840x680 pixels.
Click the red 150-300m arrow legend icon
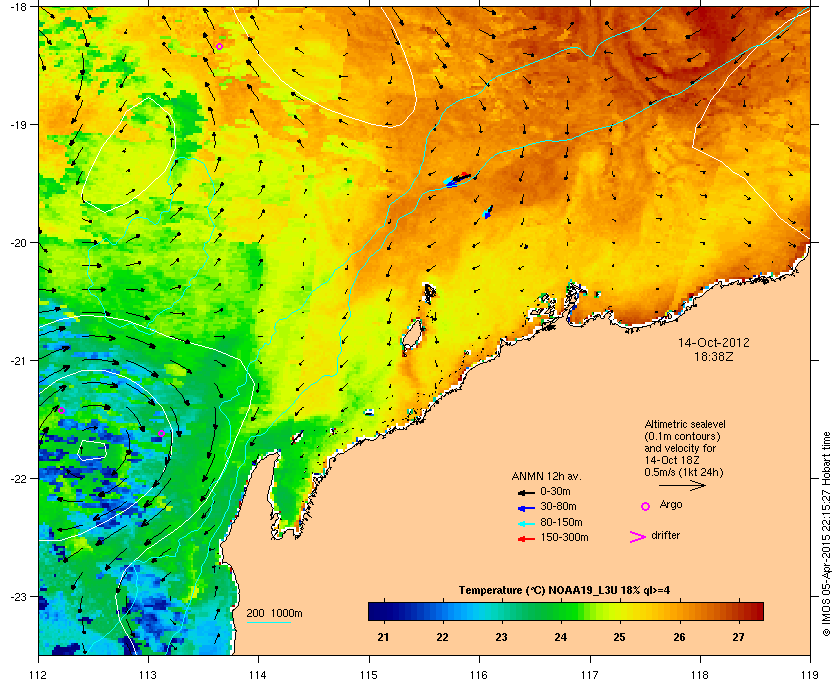[526, 539]
